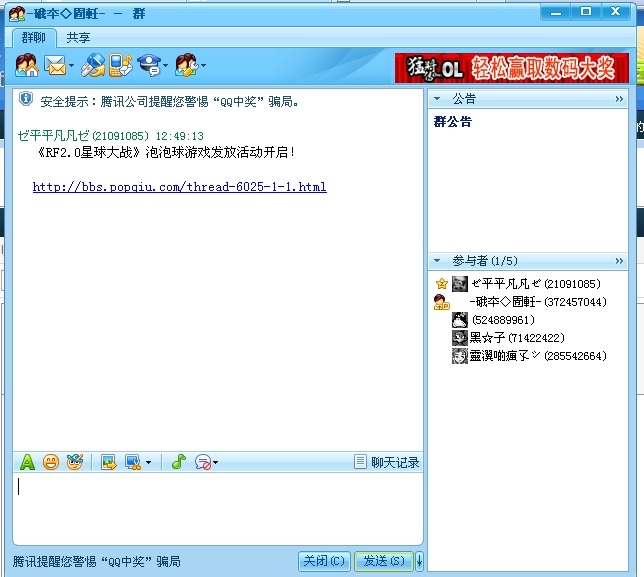This screenshot has height=577, width=644.
Task: Open the smiley emoticon picker
Action: tap(50, 462)
